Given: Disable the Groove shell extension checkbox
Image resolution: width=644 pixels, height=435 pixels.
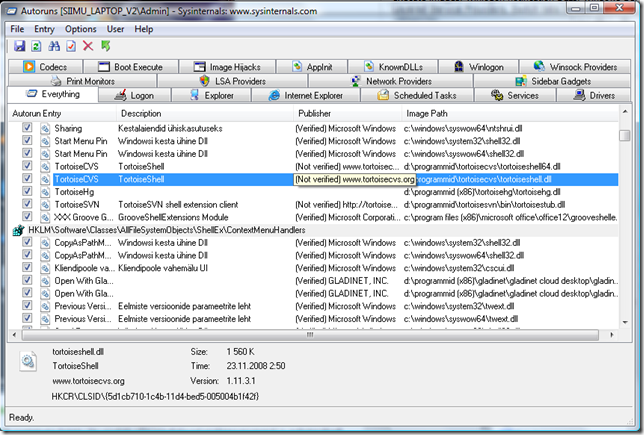Looking at the screenshot, I should 27,216.
